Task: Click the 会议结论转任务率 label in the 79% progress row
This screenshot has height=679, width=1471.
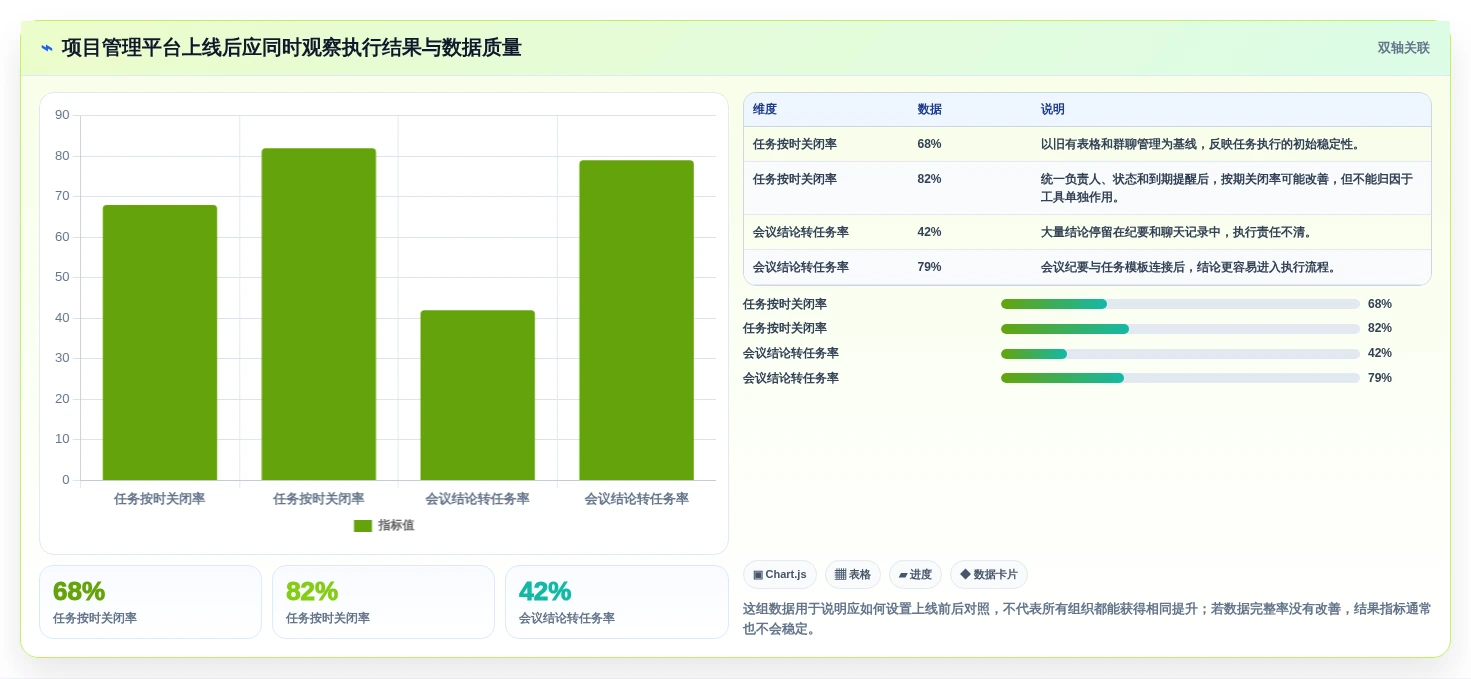Action: [x=791, y=378]
